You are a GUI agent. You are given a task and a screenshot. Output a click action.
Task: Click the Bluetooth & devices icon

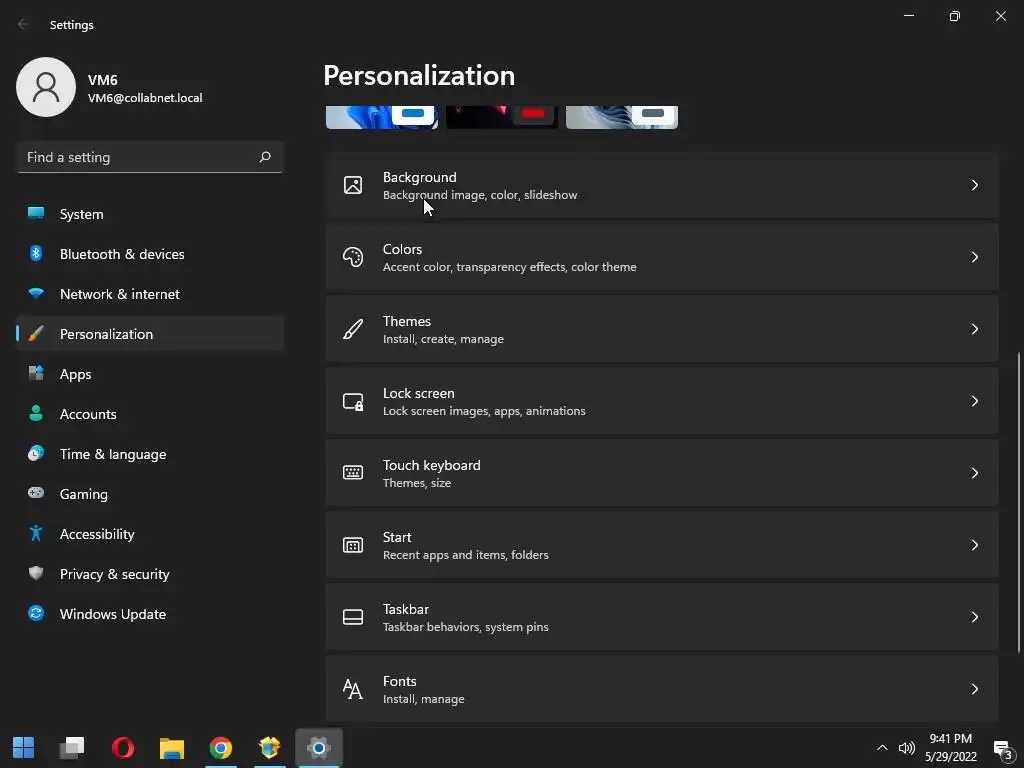(x=36, y=254)
